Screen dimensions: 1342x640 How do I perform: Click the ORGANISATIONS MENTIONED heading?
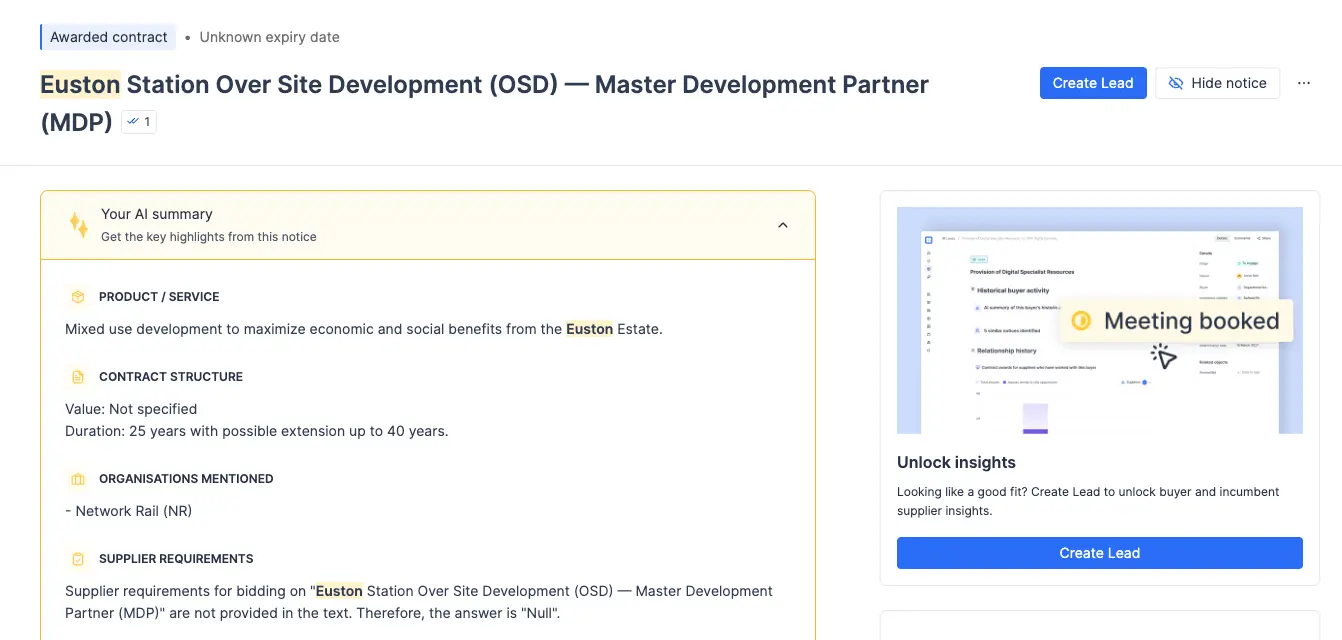[186, 479]
